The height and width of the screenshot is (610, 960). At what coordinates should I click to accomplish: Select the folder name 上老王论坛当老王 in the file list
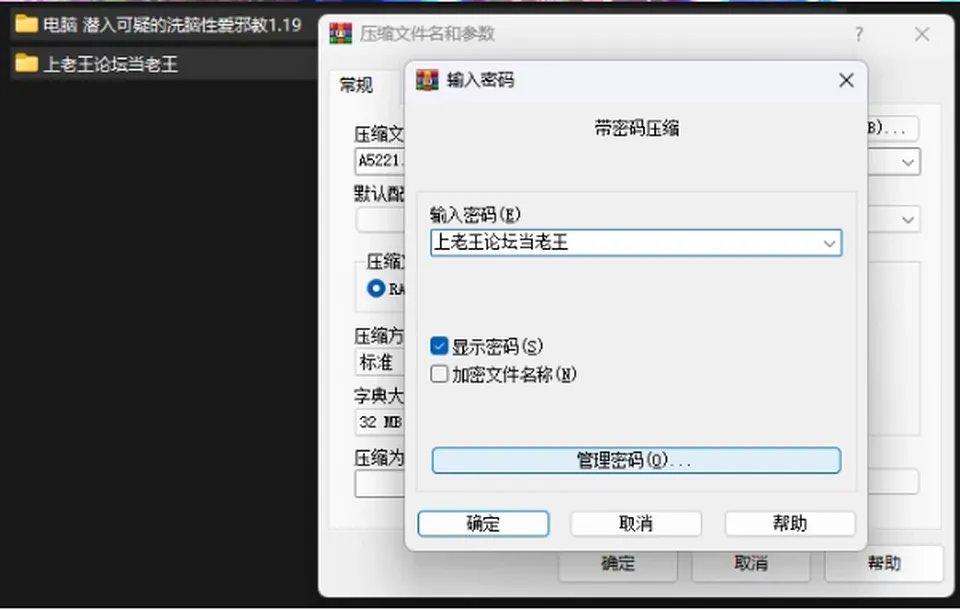(111, 64)
